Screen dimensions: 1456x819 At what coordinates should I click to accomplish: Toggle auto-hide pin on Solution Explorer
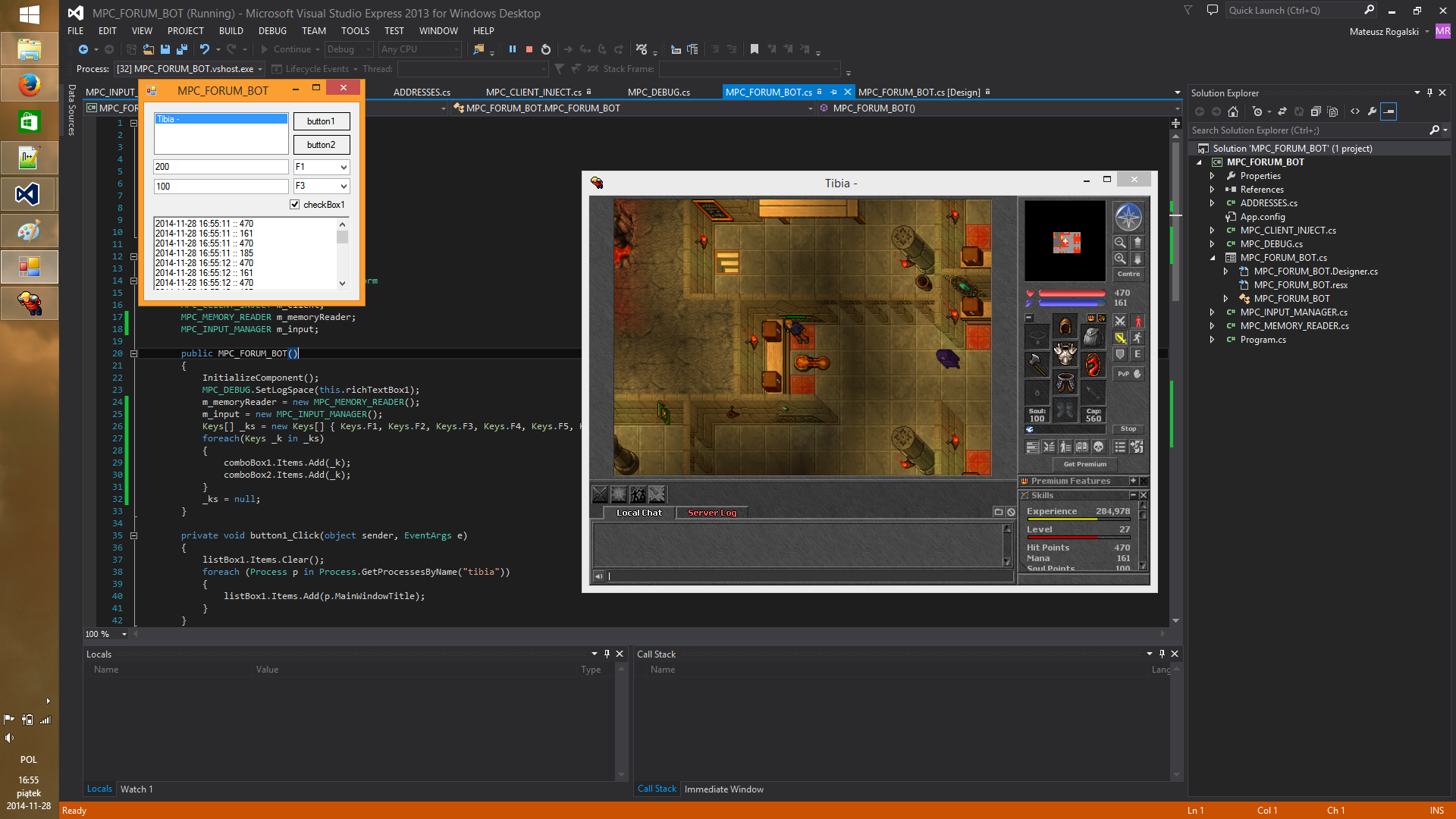(1429, 93)
